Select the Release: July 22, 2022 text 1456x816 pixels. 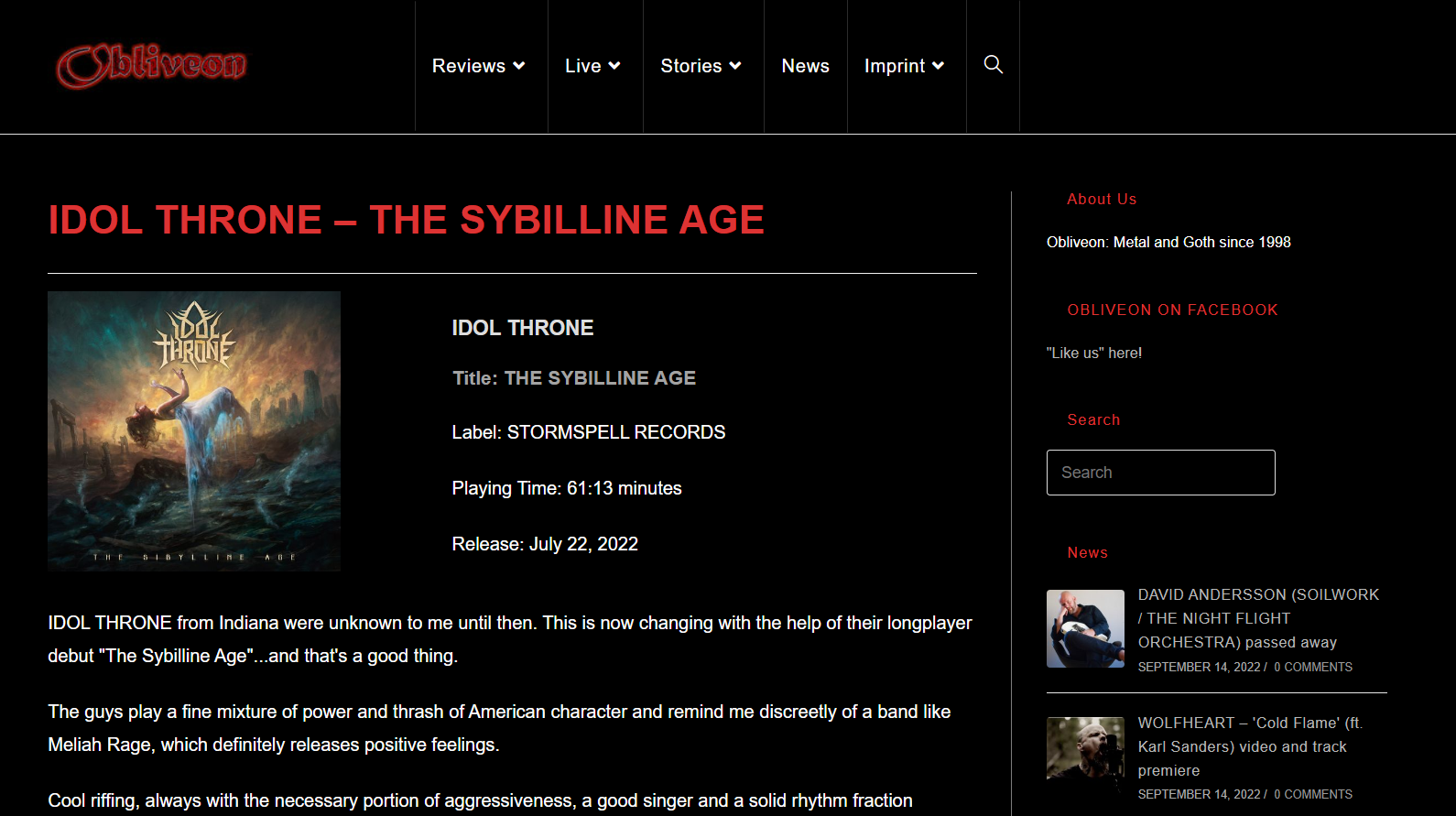[545, 544]
